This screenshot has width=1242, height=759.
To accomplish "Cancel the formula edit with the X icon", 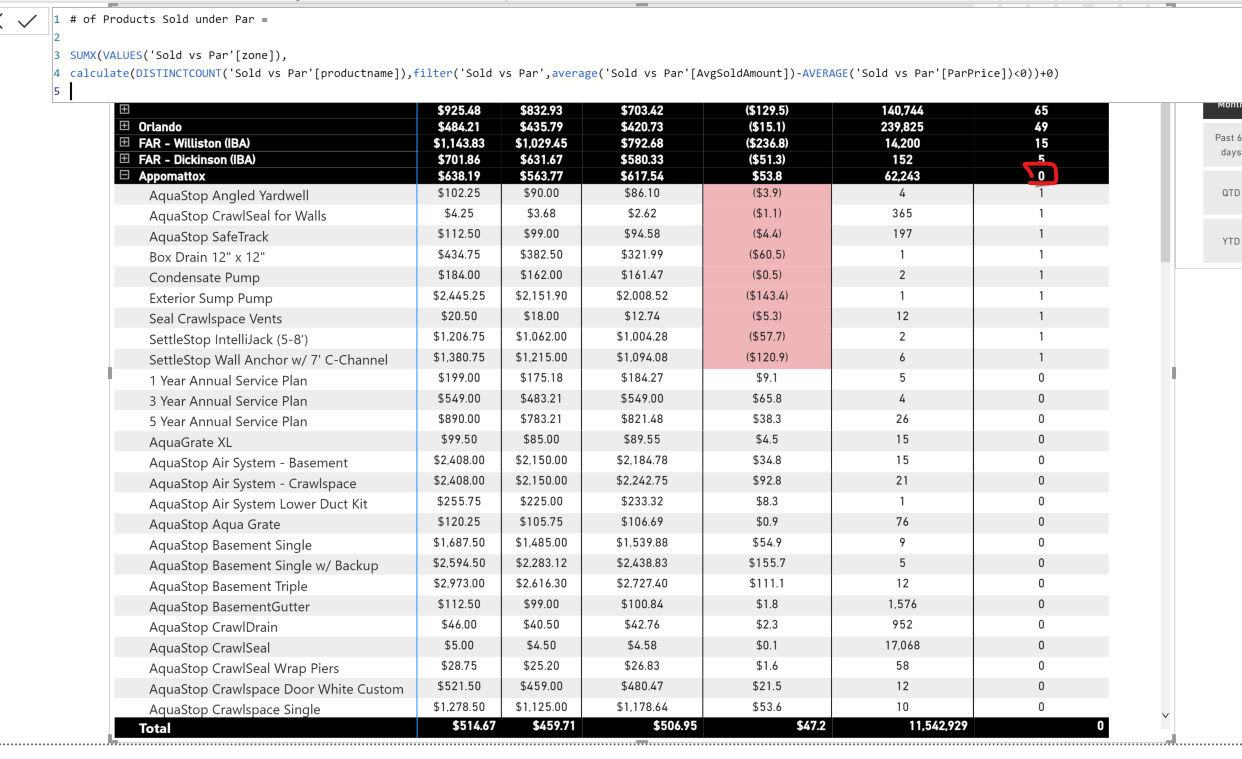I will point(3,20).
